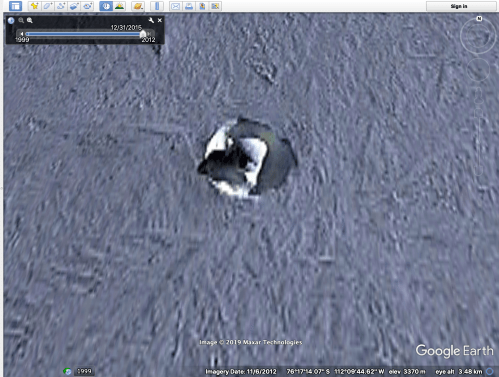The image size is (499, 377).
Task: Click the blue time slider track
Action: [x=83, y=34]
